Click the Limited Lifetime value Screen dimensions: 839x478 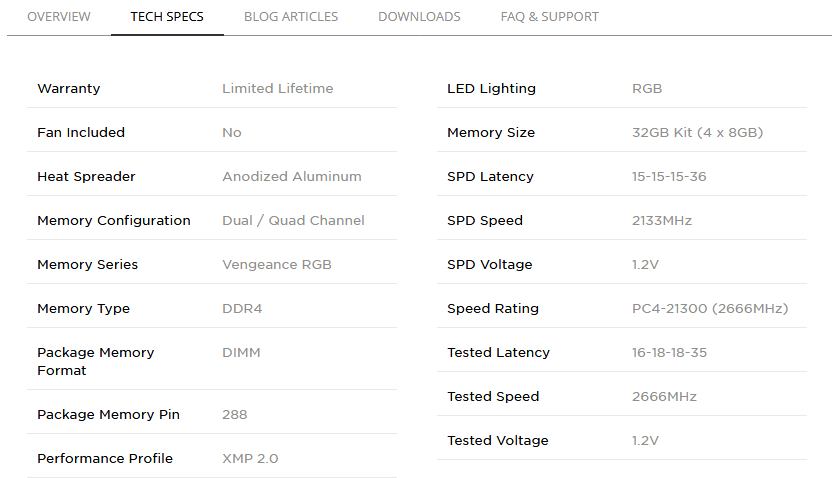tap(278, 88)
